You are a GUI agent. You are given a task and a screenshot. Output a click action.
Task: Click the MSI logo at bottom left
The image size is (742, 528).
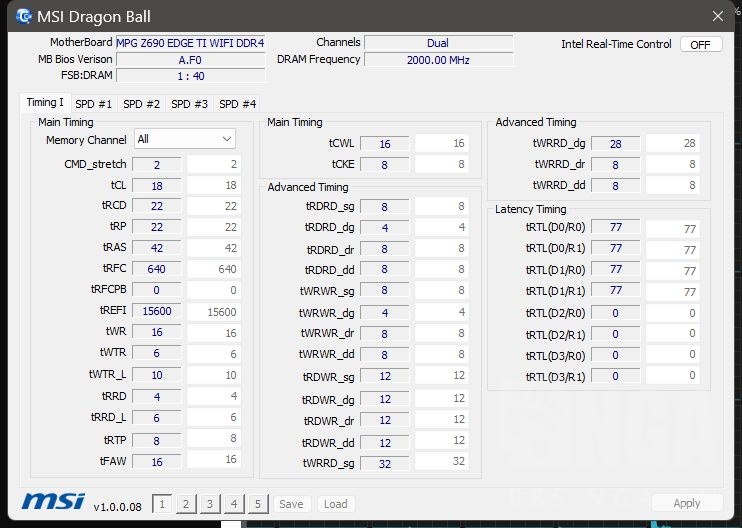pos(52,502)
